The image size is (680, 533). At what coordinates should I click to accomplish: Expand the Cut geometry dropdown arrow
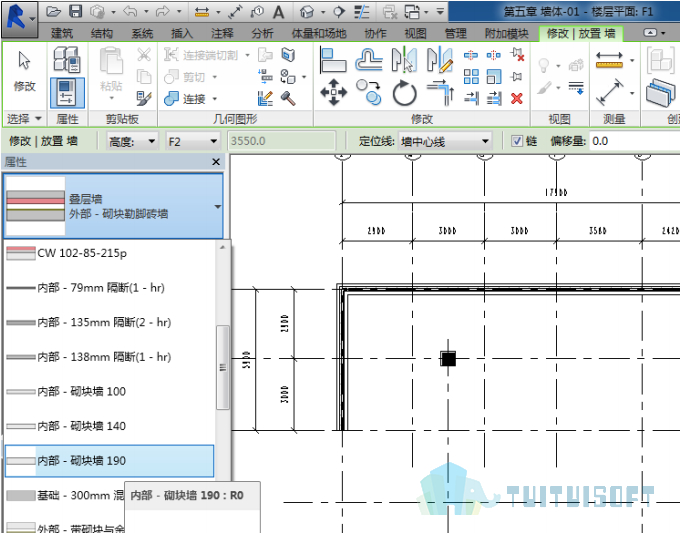(215, 77)
